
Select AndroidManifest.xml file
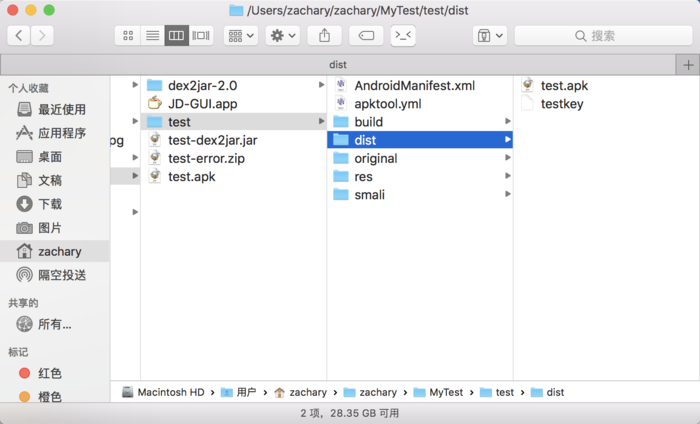click(420, 85)
